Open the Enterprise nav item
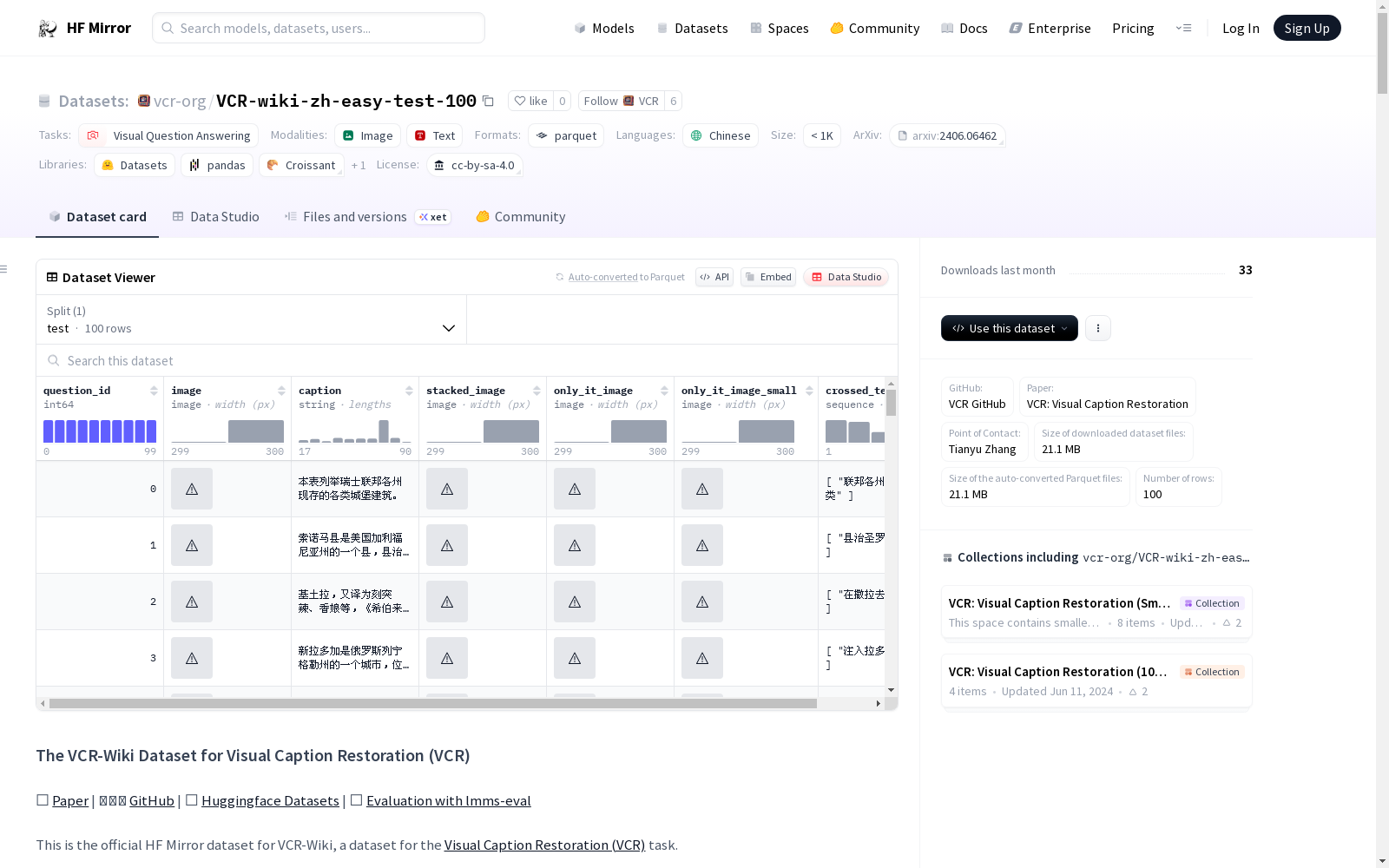Image resolution: width=1389 pixels, height=868 pixels. (x=1050, y=28)
